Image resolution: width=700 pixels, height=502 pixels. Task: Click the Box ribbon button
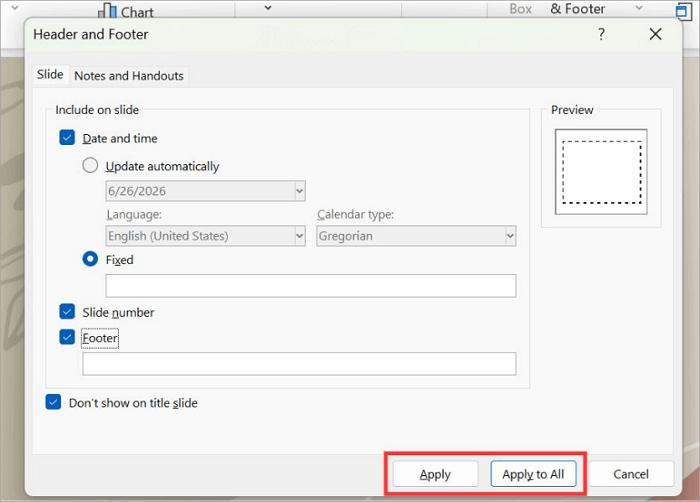coord(521,9)
